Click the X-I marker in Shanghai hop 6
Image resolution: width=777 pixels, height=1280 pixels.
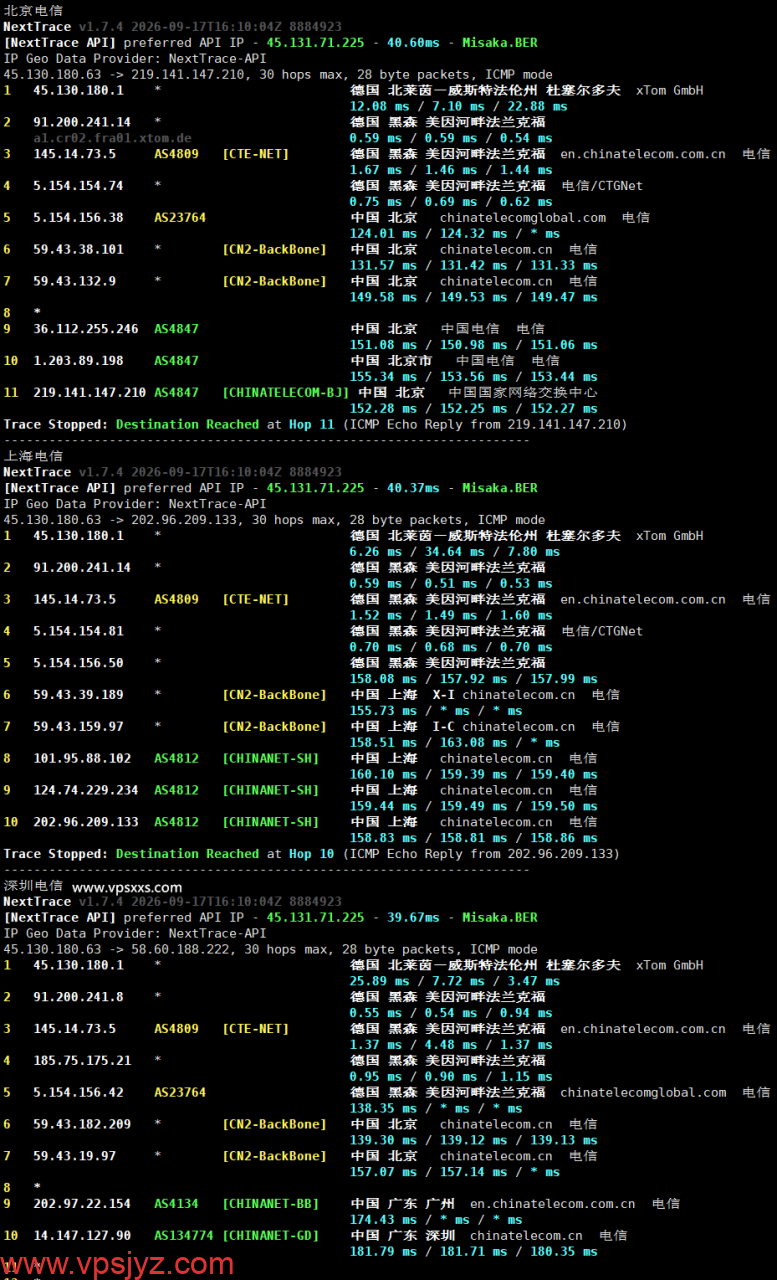443,695
